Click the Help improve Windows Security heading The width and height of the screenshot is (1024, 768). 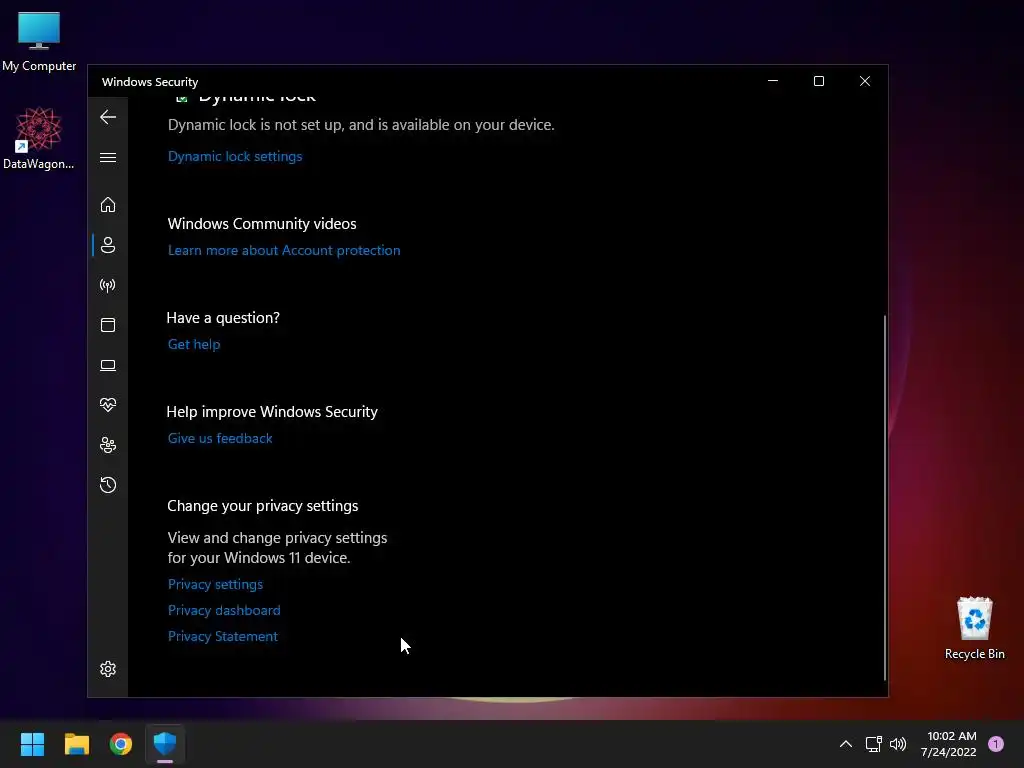(272, 411)
